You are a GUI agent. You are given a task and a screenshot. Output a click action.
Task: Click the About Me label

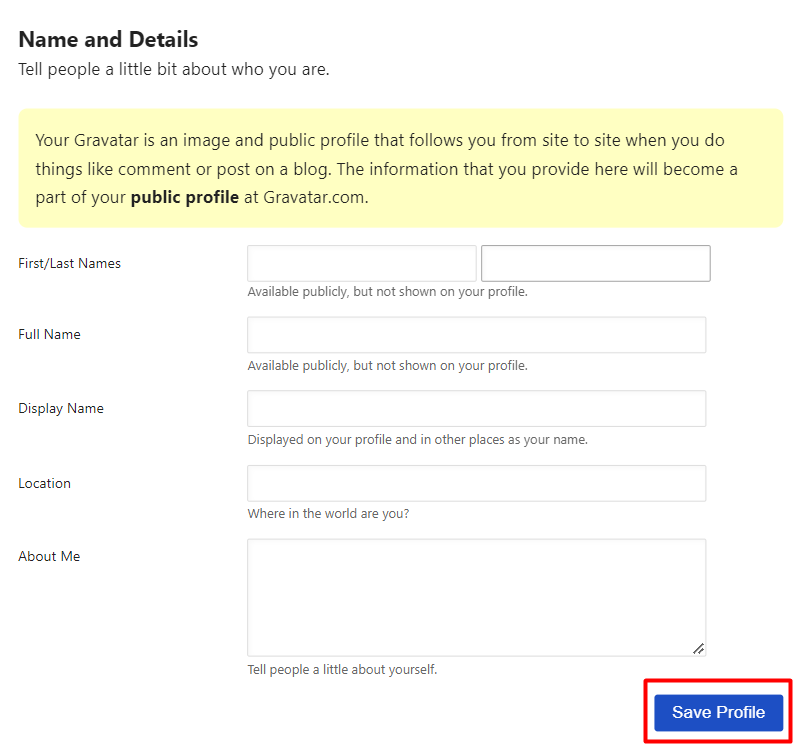click(49, 556)
